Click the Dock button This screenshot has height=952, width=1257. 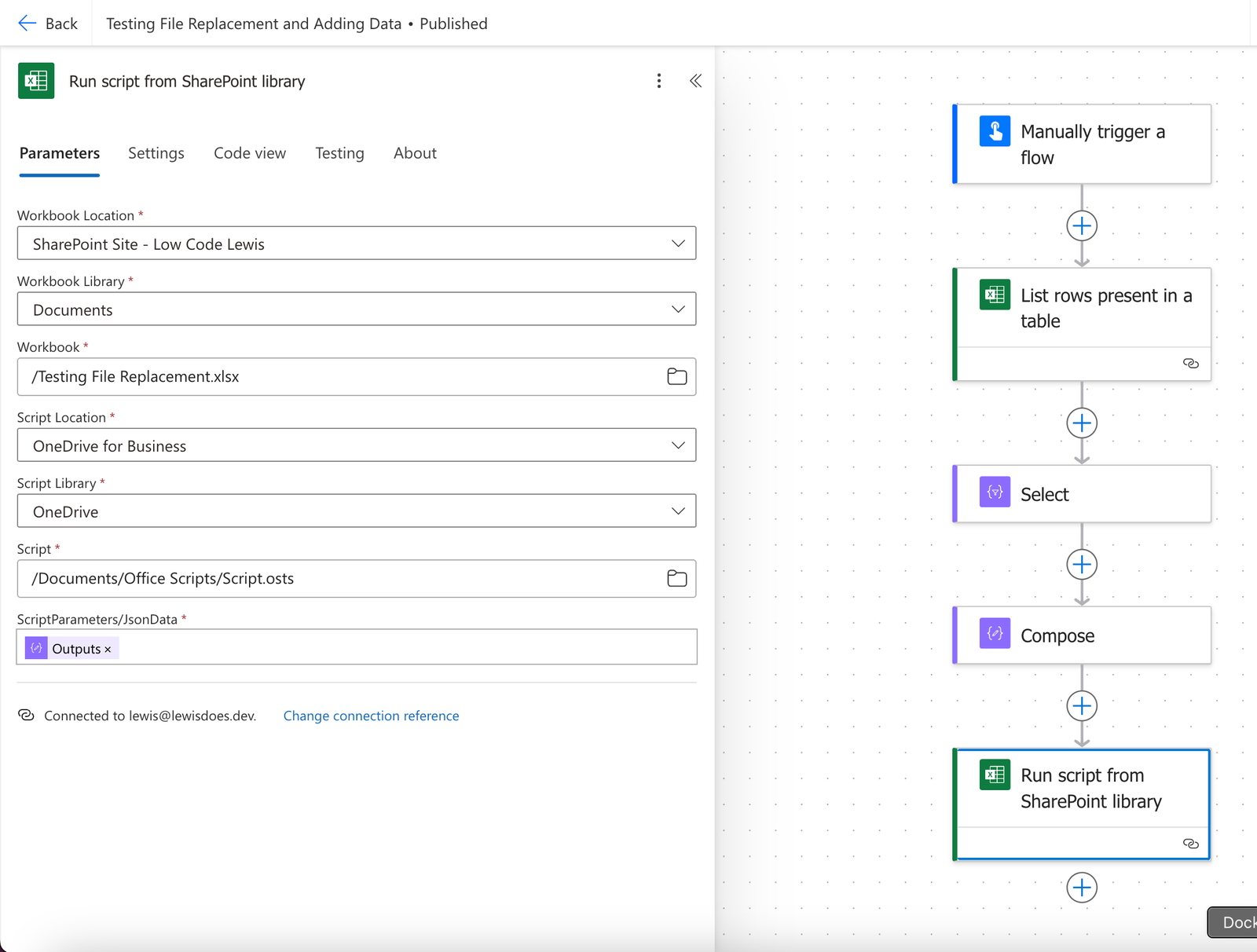[x=1236, y=923]
